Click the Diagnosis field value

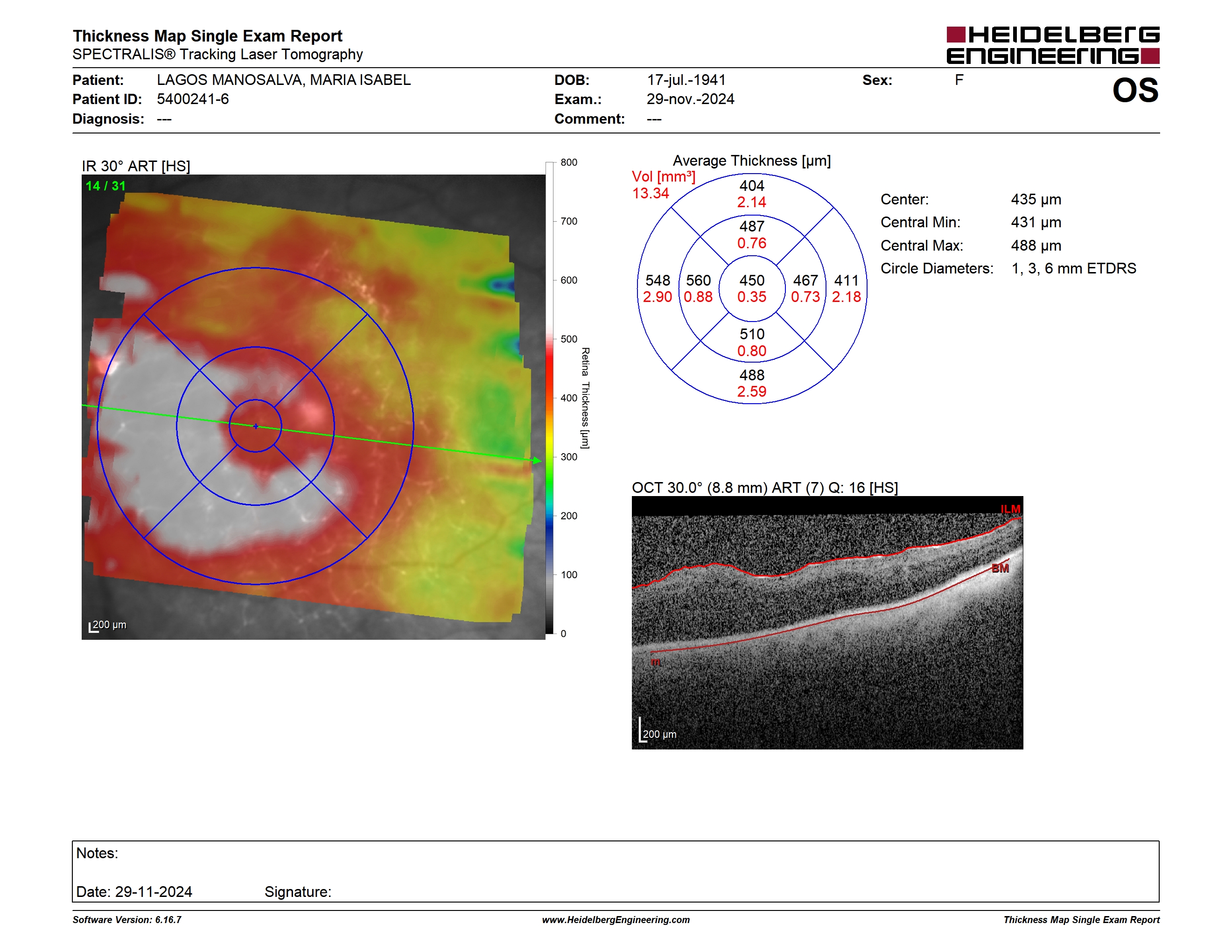coord(164,119)
